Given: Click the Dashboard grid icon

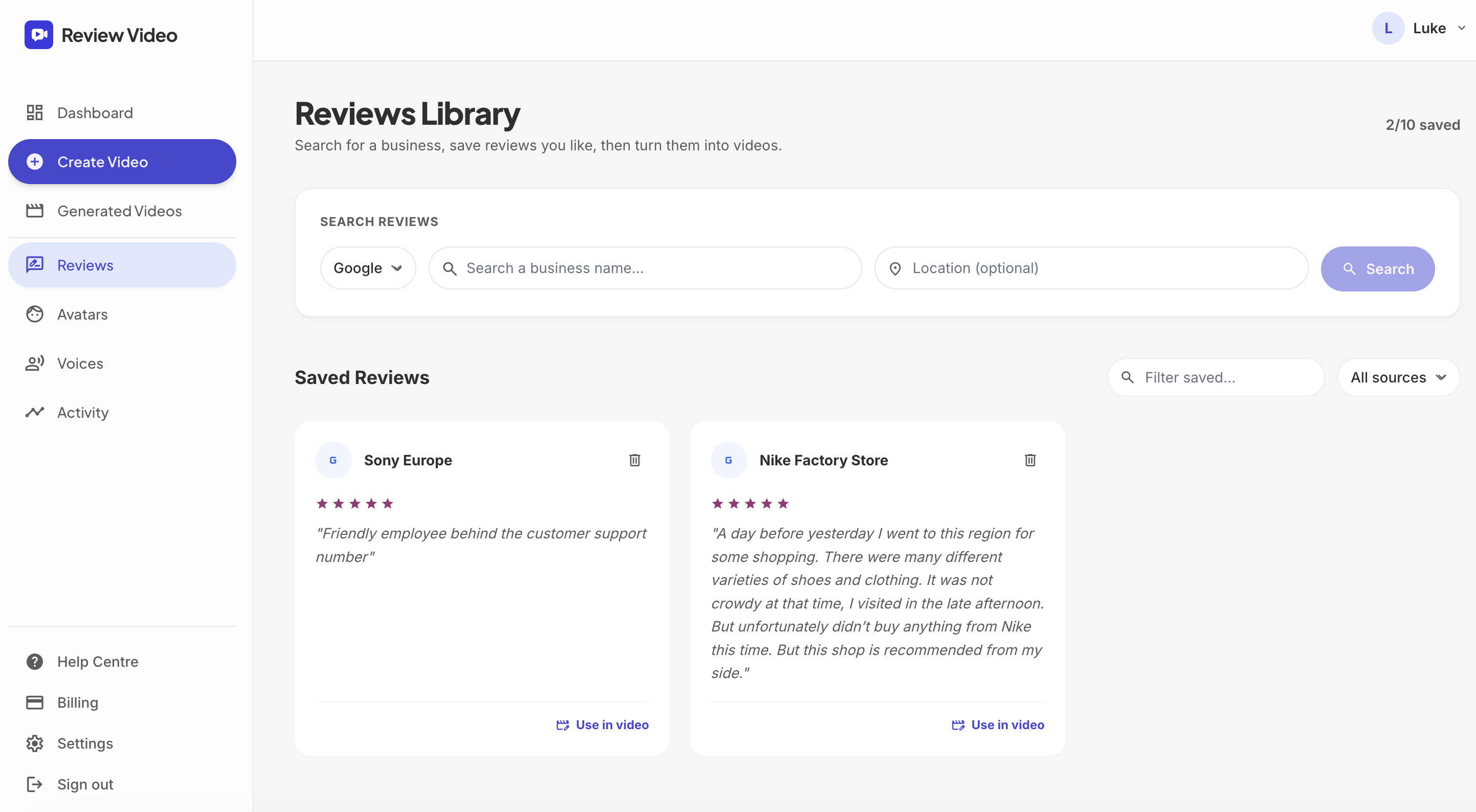Looking at the screenshot, I should coord(34,113).
